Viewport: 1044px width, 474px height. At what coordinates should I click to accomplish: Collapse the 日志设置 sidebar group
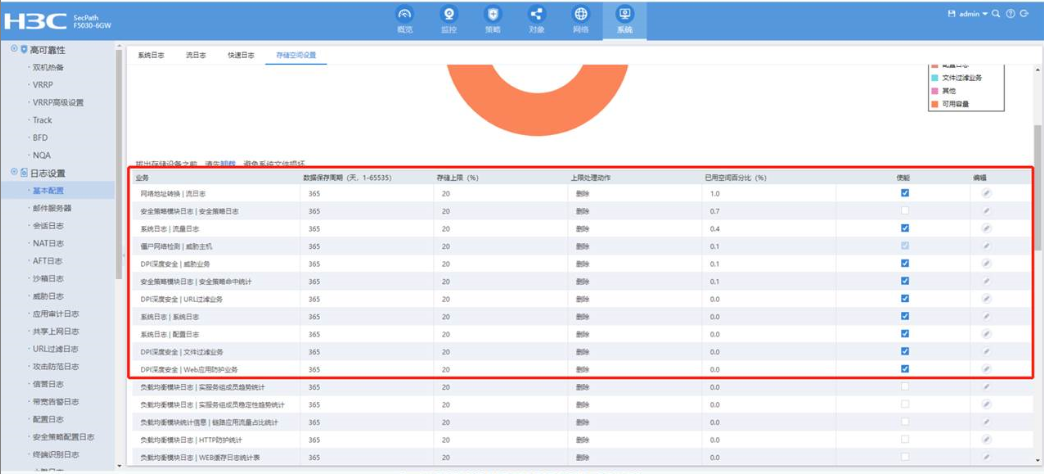coord(15,172)
